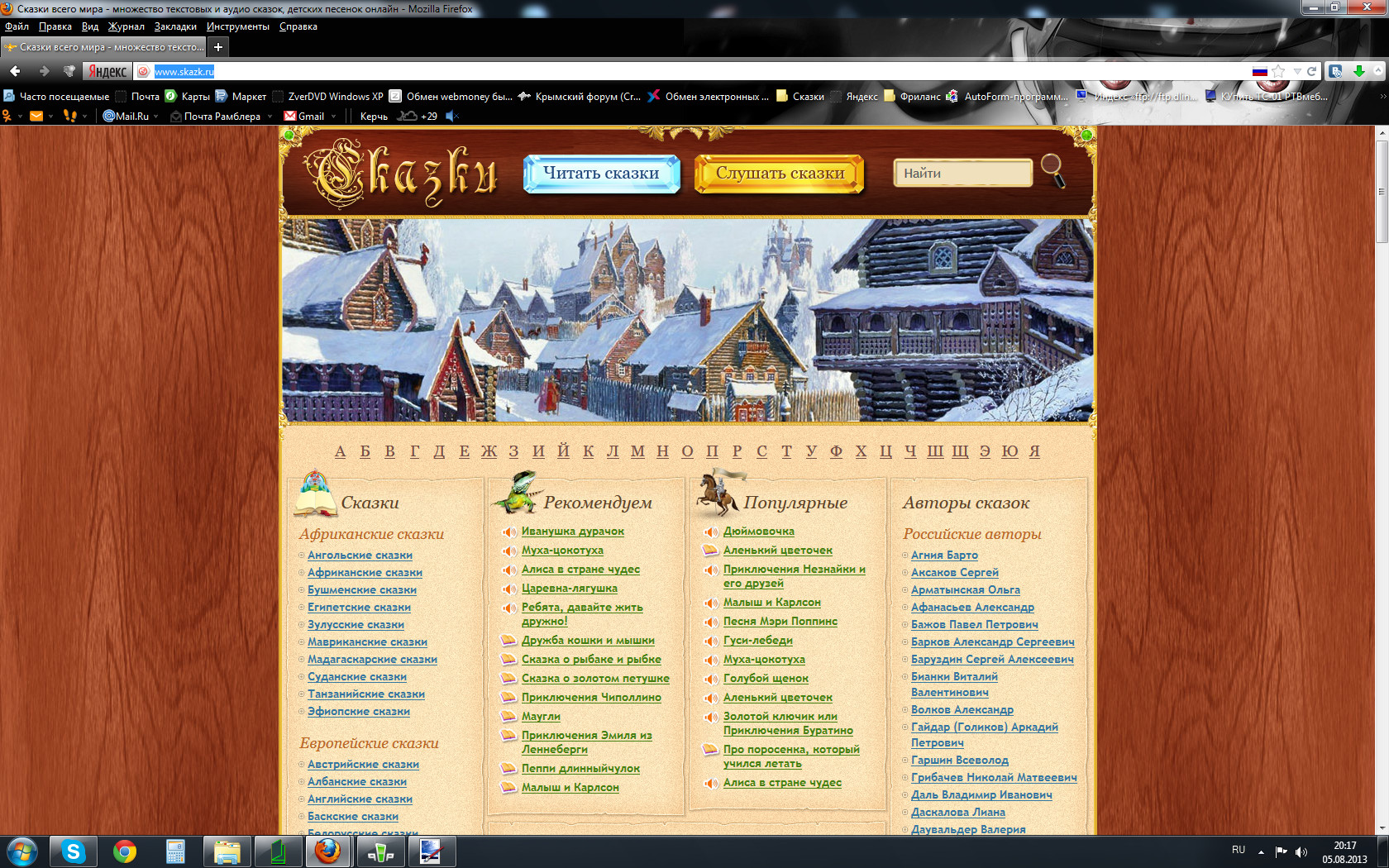The height and width of the screenshot is (868, 1389).
Task: Expand the Mail.Ru toolbar dropdown arrow
Action: coord(156,117)
